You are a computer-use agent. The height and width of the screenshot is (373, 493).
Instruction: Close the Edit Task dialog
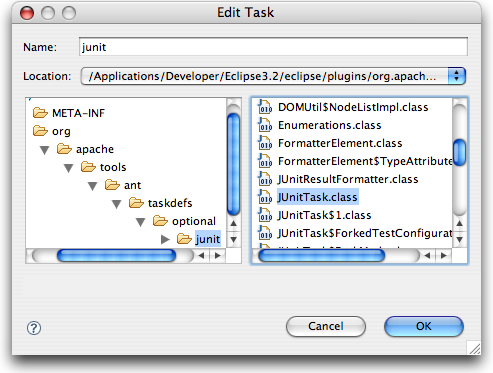pos(27,13)
